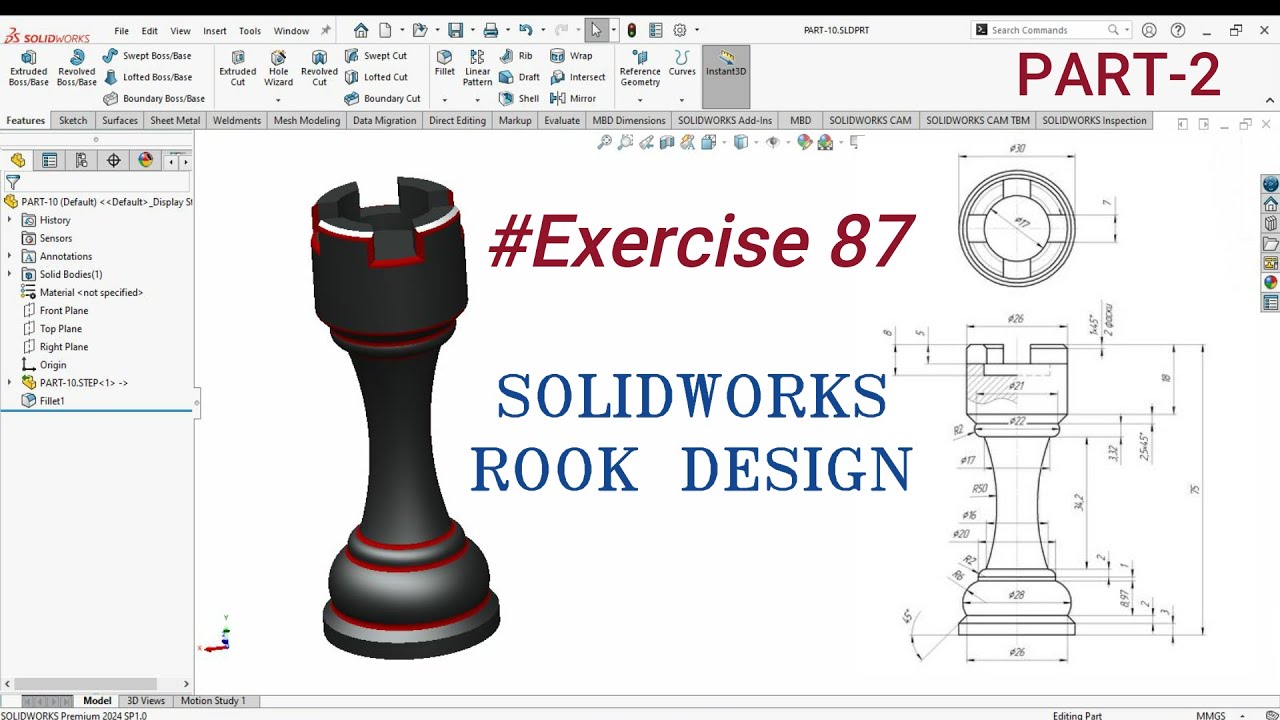Click the MMGS unit system status

1211,716
